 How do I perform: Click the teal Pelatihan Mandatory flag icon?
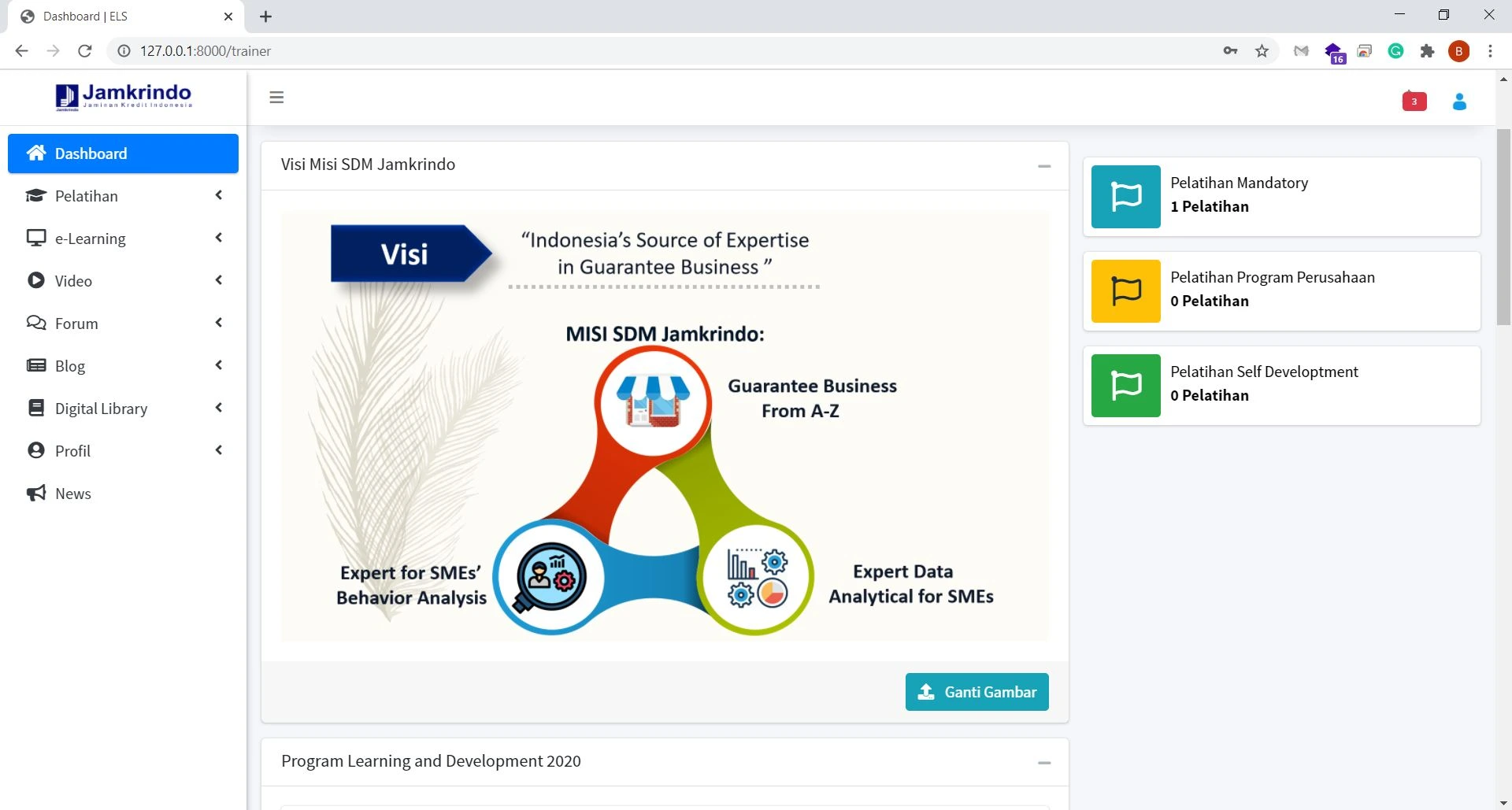point(1125,197)
